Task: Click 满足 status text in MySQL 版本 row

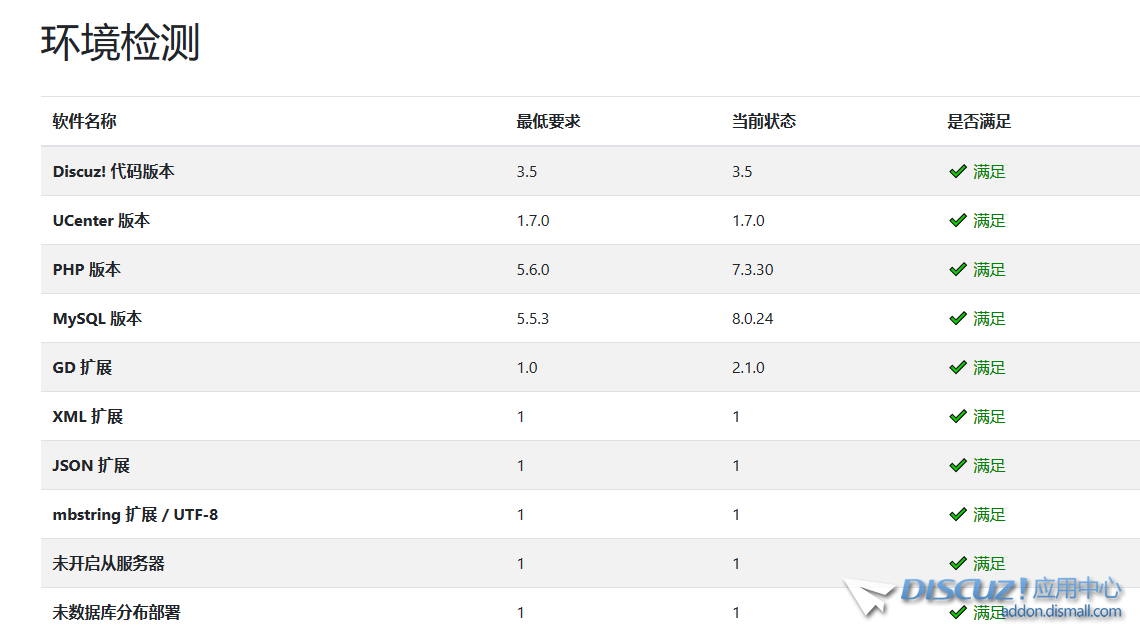Action: click(990, 318)
